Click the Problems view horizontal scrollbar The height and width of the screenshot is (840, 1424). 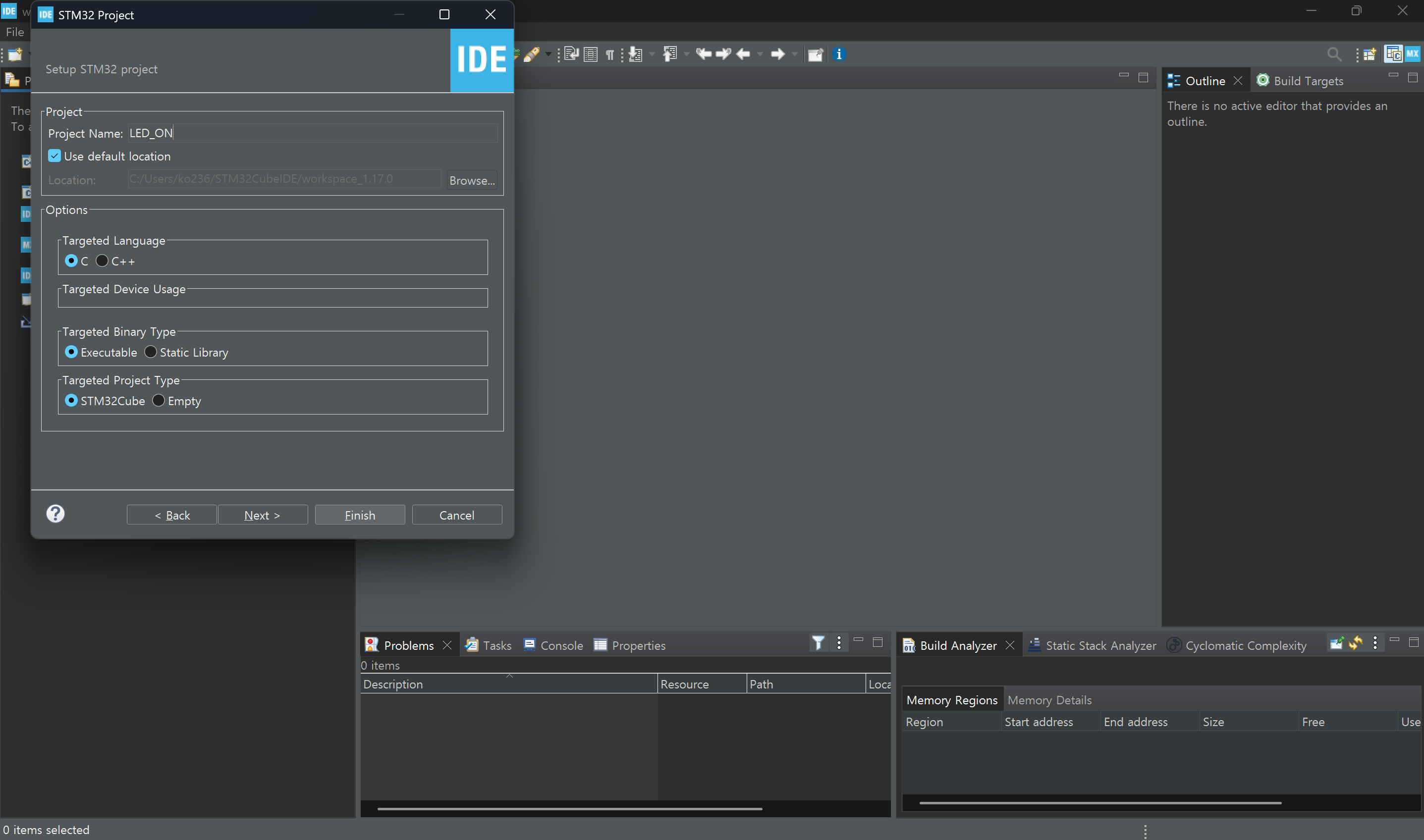[570, 809]
